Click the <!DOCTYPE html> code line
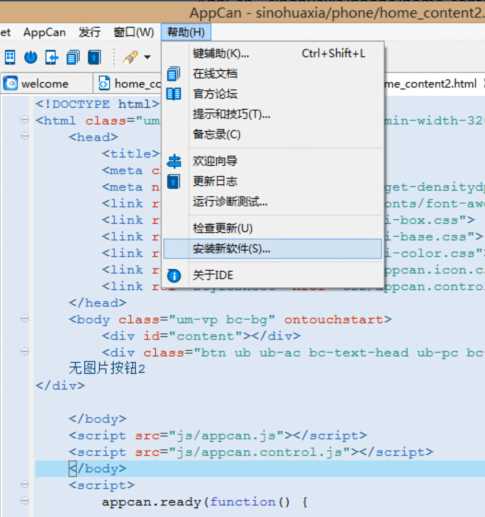The image size is (485, 517). pos(97,104)
